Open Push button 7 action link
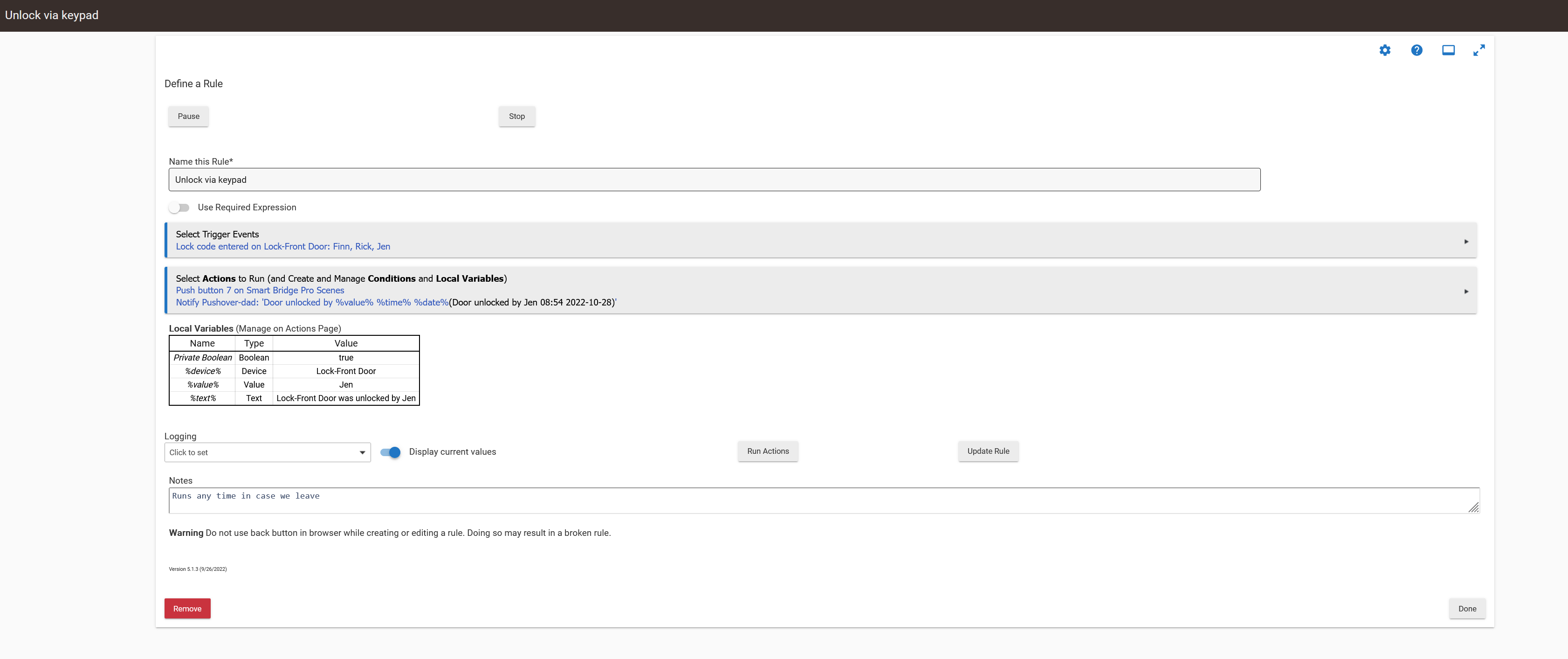Viewport: 1568px width, 659px height. [x=260, y=291]
